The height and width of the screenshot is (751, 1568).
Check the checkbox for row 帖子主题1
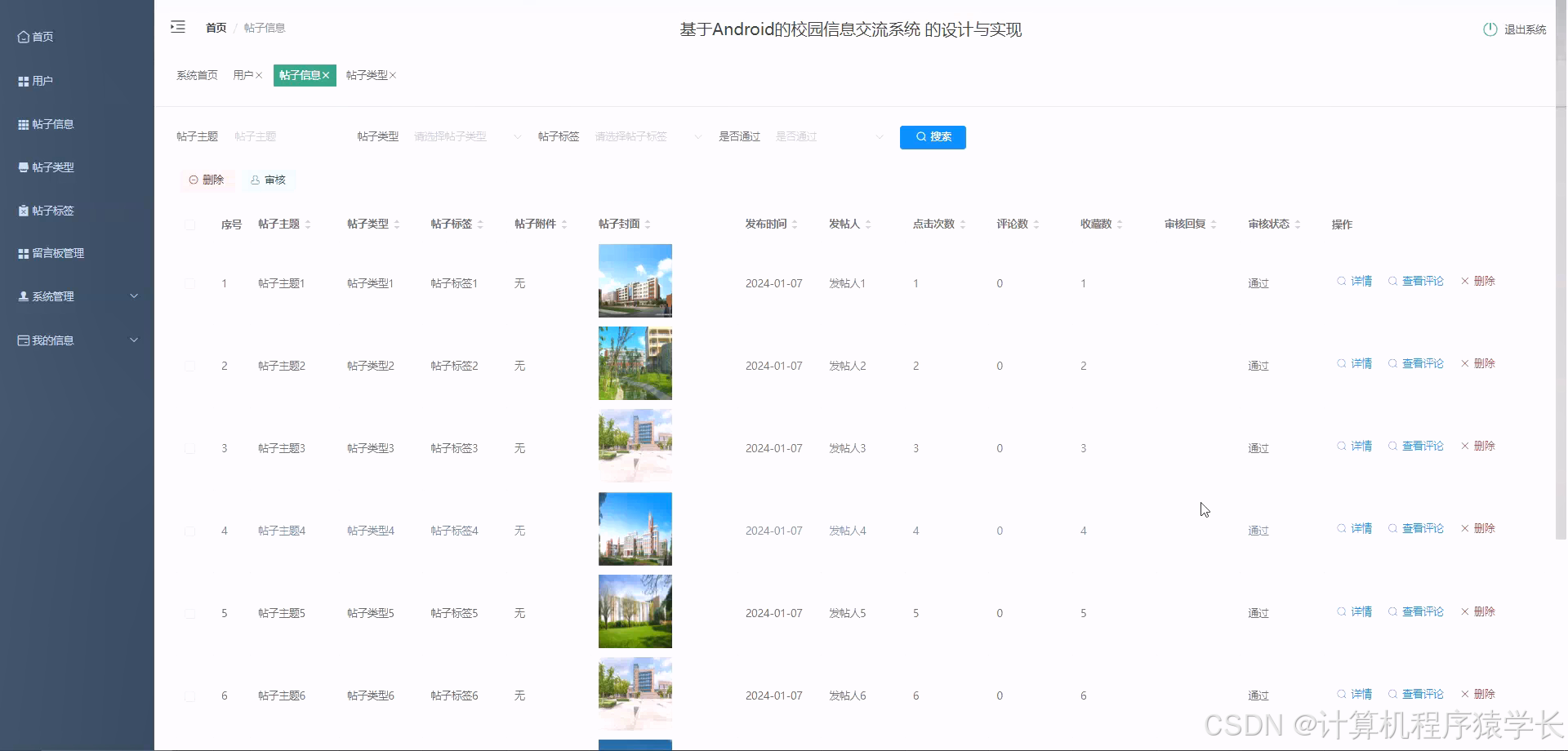click(190, 284)
